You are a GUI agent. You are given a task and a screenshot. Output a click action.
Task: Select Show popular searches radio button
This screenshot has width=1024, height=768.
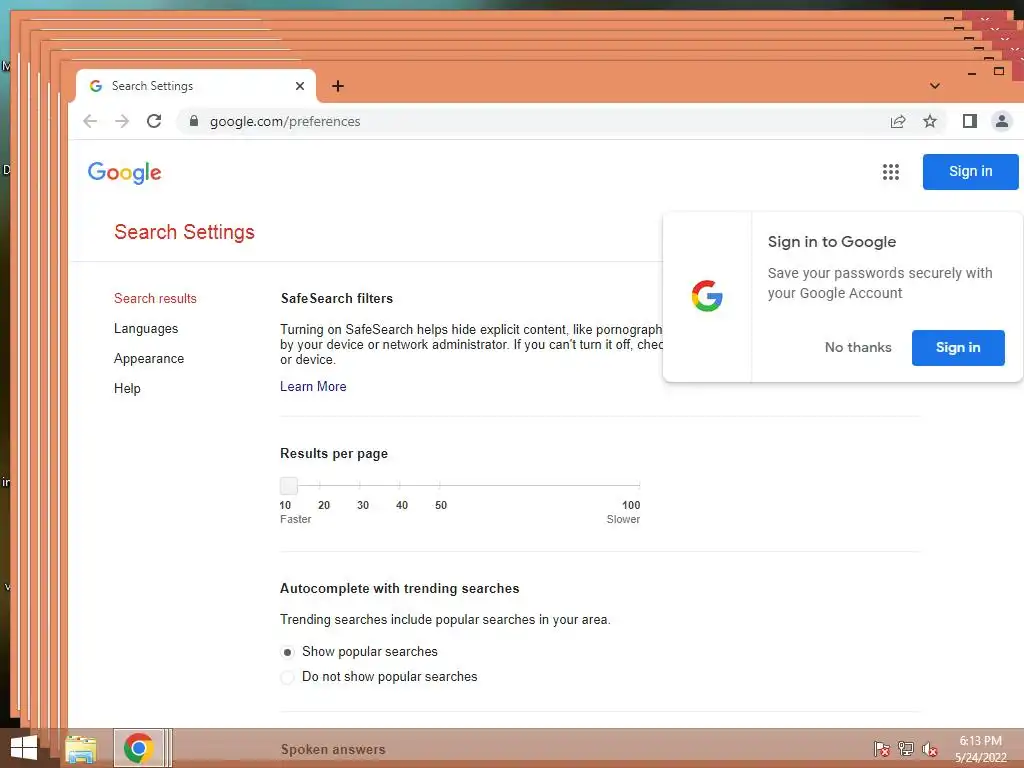pyautogui.click(x=287, y=652)
